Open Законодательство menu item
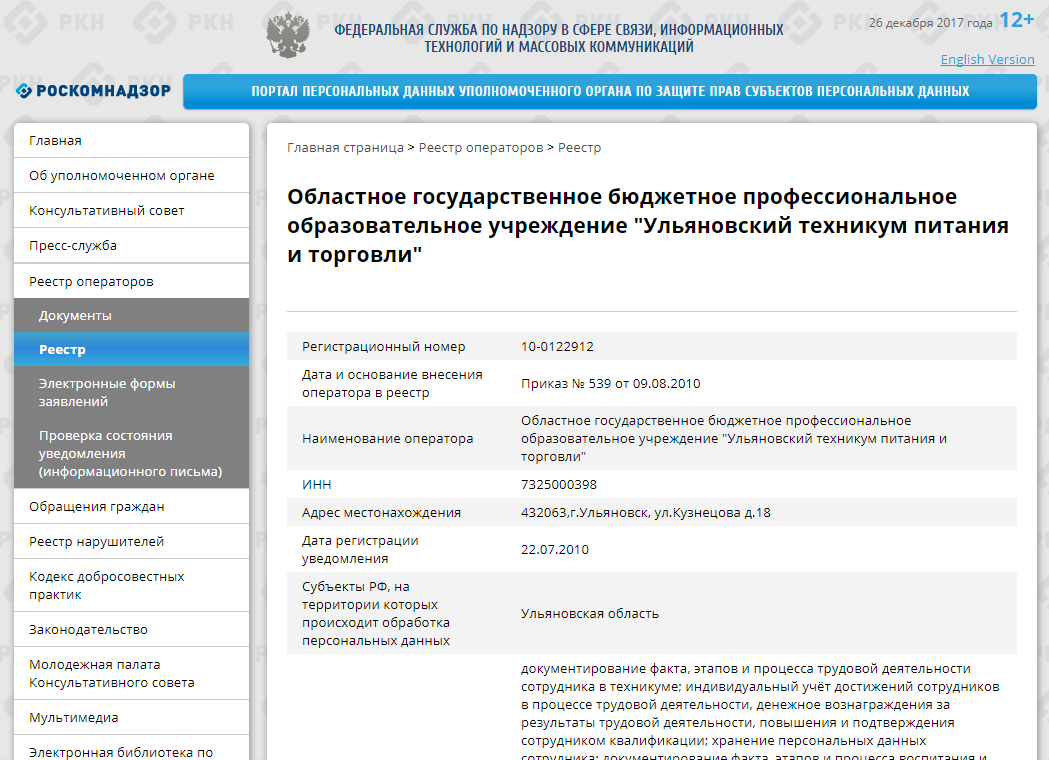The width and height of the screenshot is (1049, 760). [88, 630]
